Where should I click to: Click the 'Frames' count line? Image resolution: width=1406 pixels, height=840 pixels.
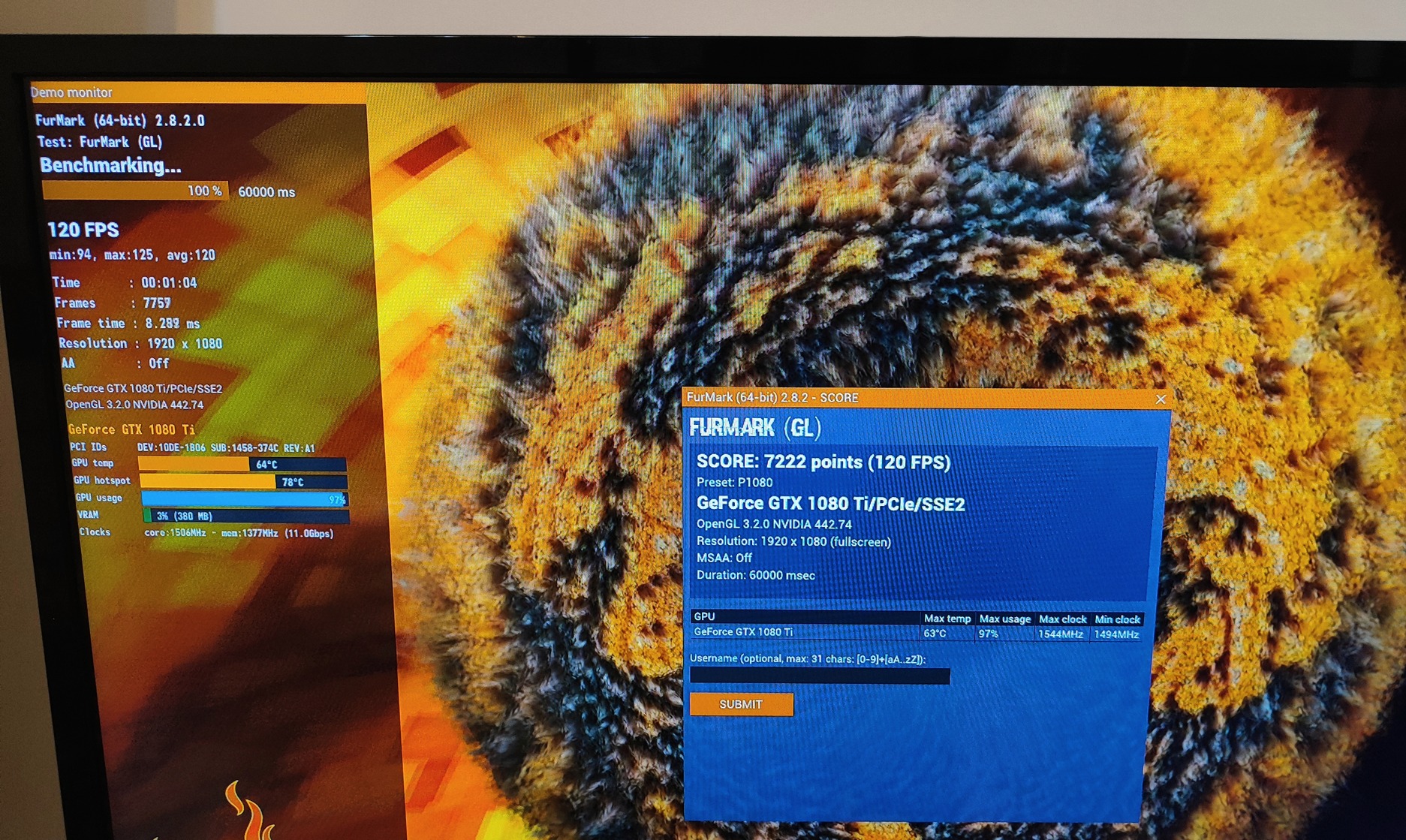113,303
